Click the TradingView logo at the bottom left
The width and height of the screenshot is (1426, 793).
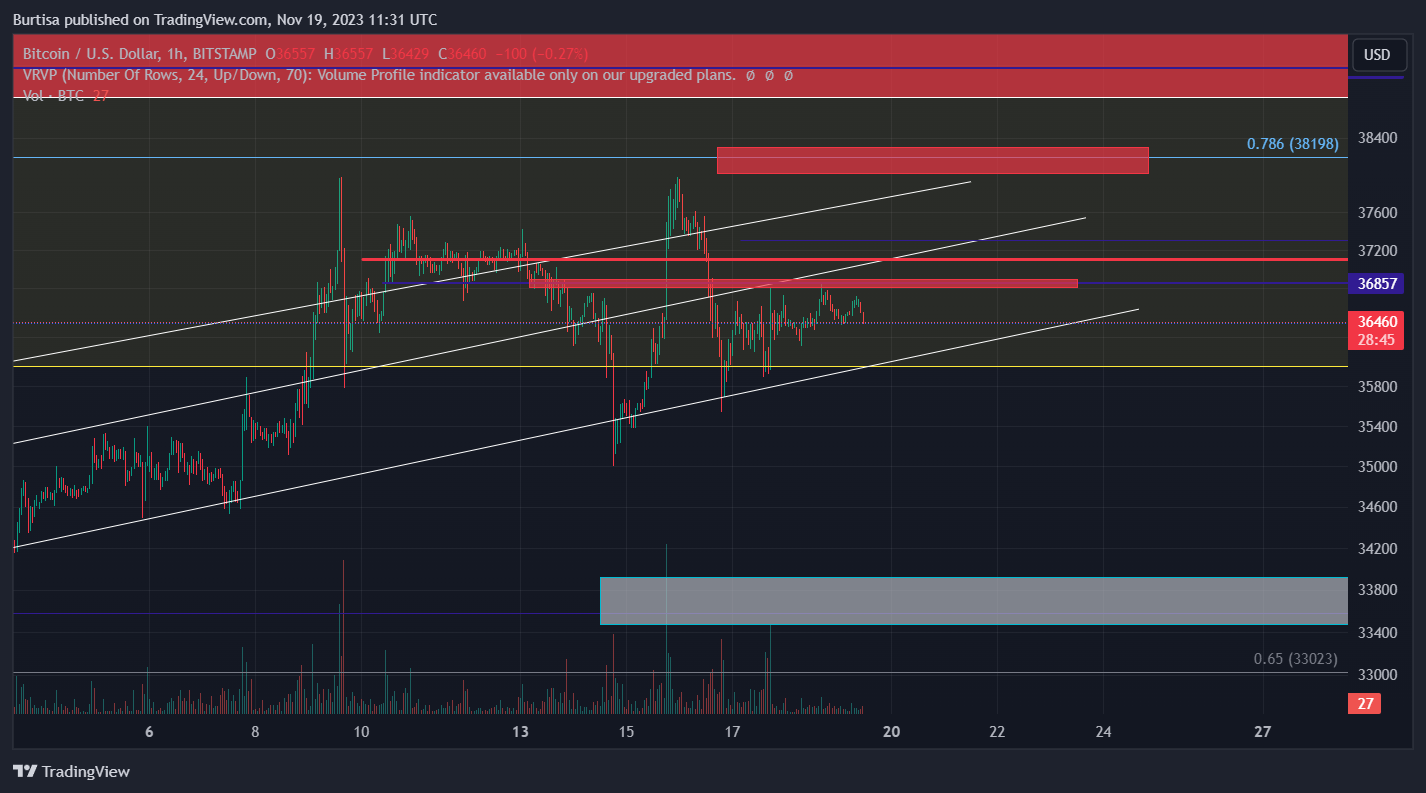point(71,771)
